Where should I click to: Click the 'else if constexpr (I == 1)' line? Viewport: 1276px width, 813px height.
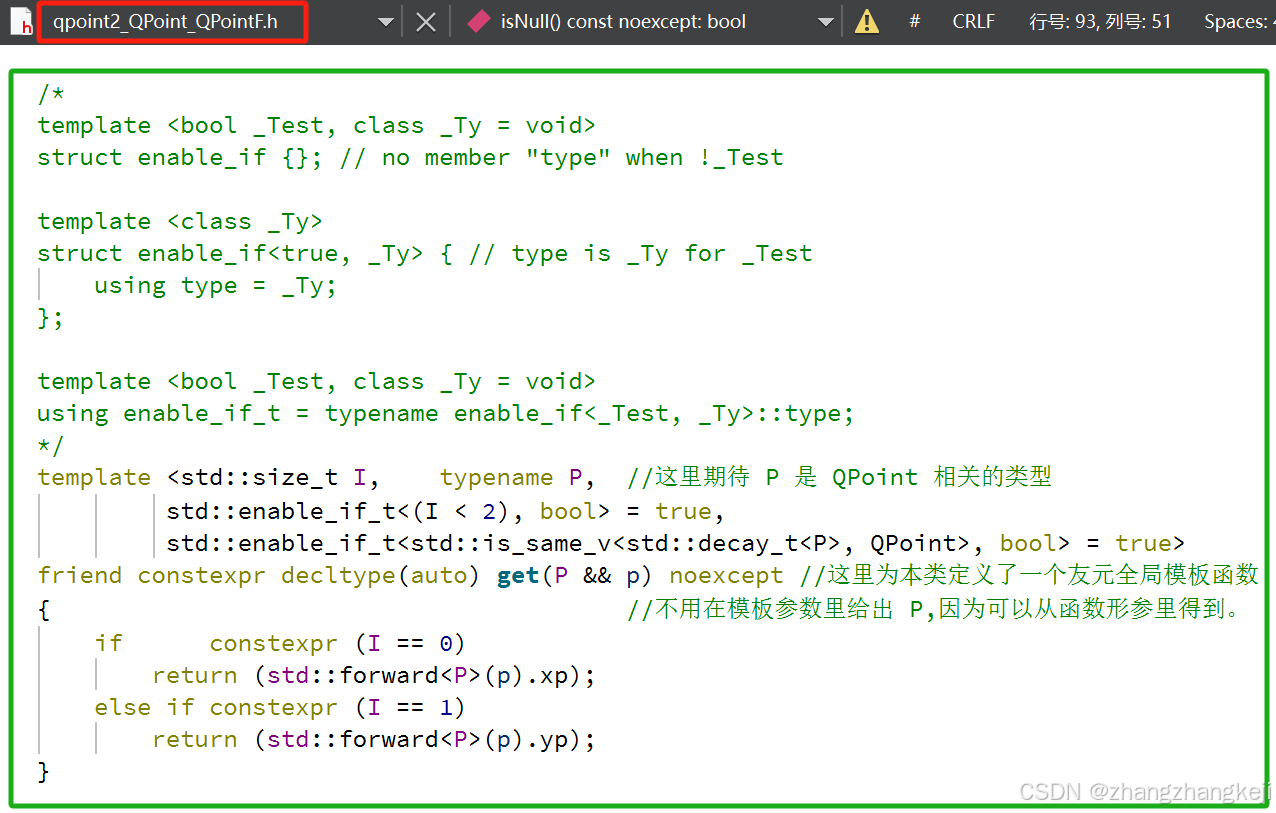(x=280, y=708)
